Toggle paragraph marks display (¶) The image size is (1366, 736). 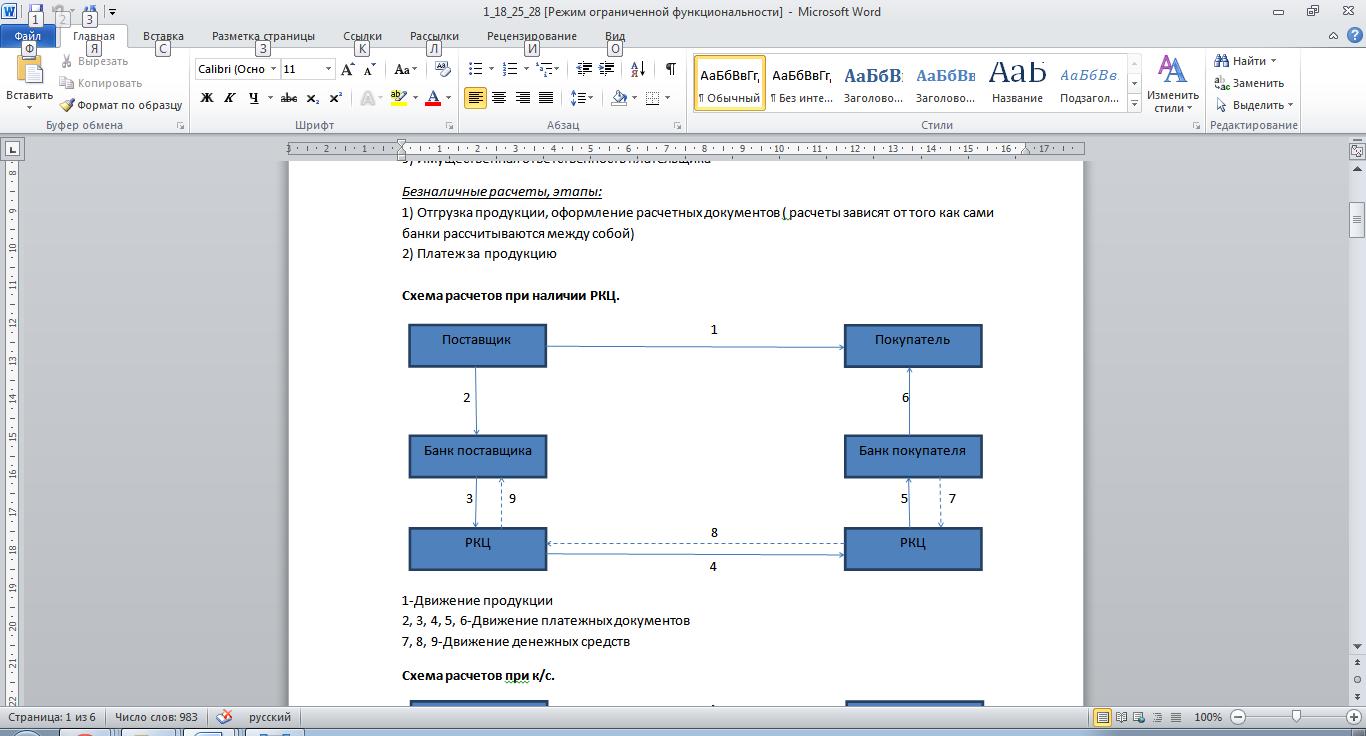[670, 69]
